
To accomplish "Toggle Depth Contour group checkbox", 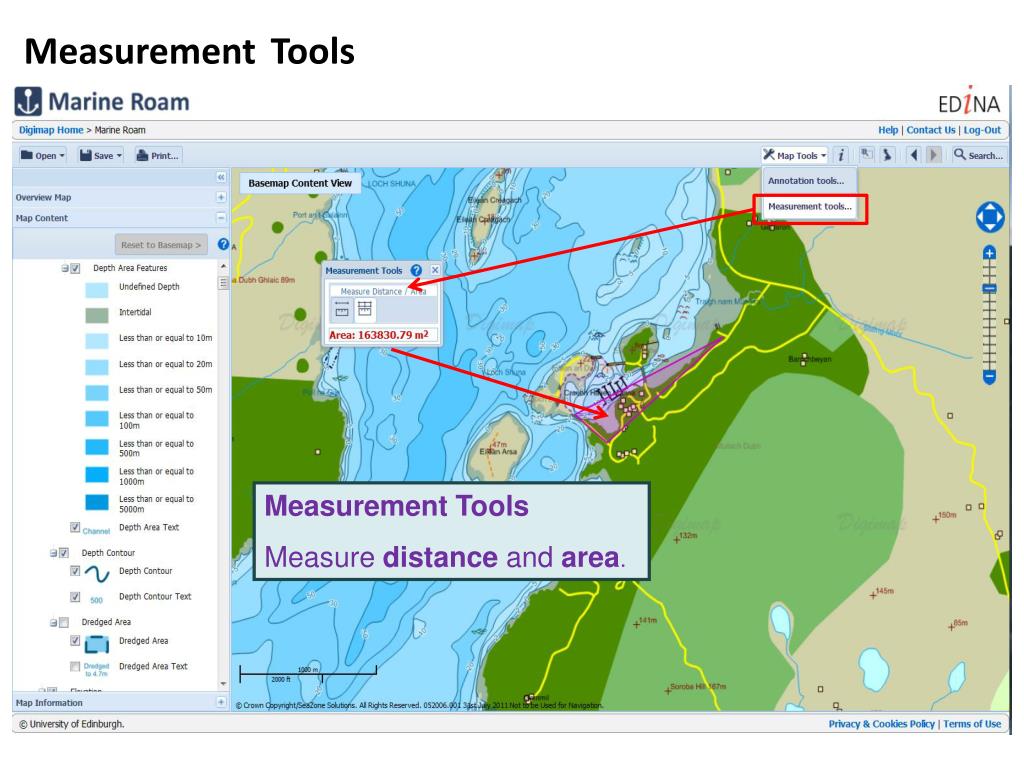I will click(64, 552).
